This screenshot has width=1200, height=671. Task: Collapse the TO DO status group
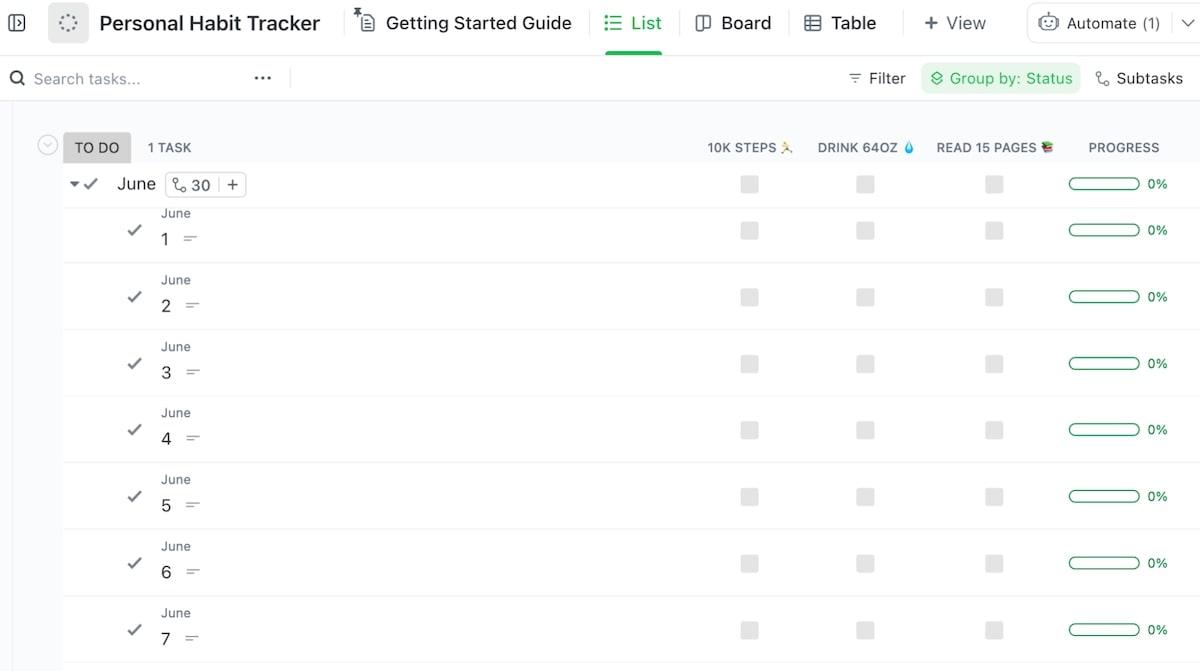(47, 146)
